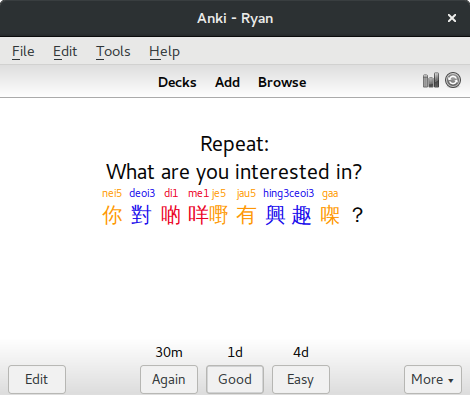This screenshot has height=395, width=470.
Task: Click the orange character 有
Action: coord(246,215)
